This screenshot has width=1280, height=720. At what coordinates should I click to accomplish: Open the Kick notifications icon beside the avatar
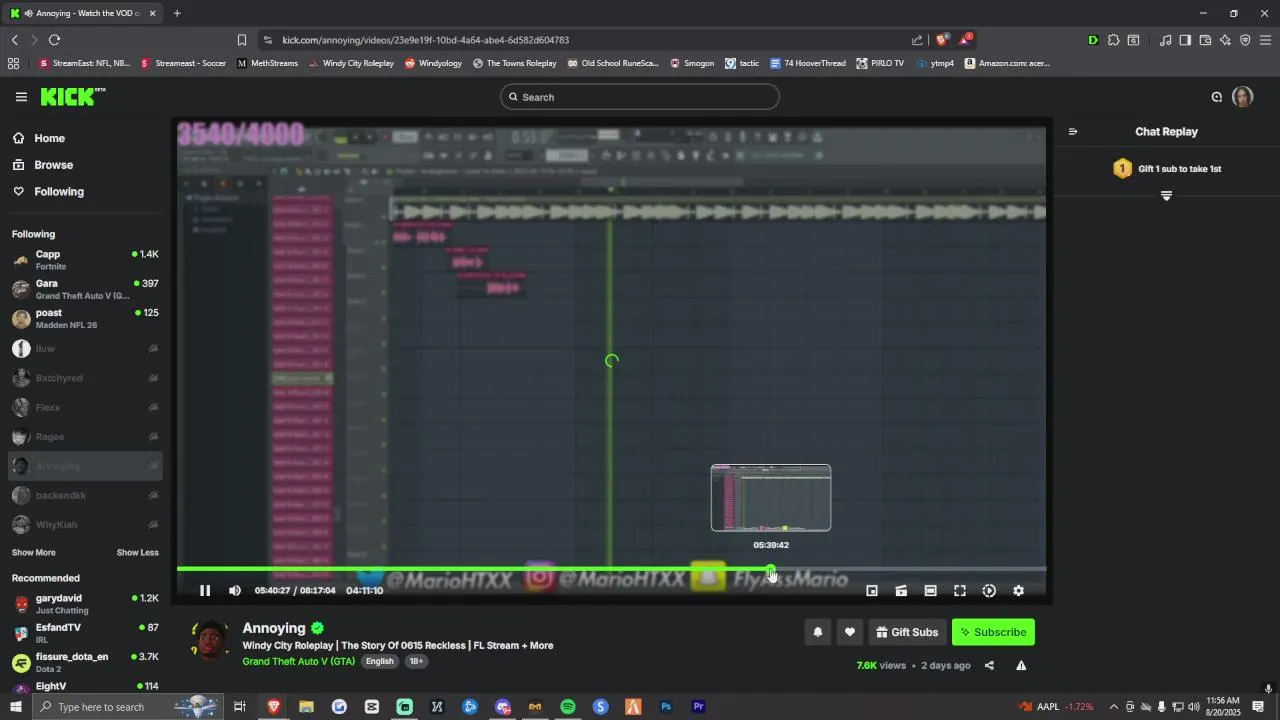click(x=1217, y=97)
